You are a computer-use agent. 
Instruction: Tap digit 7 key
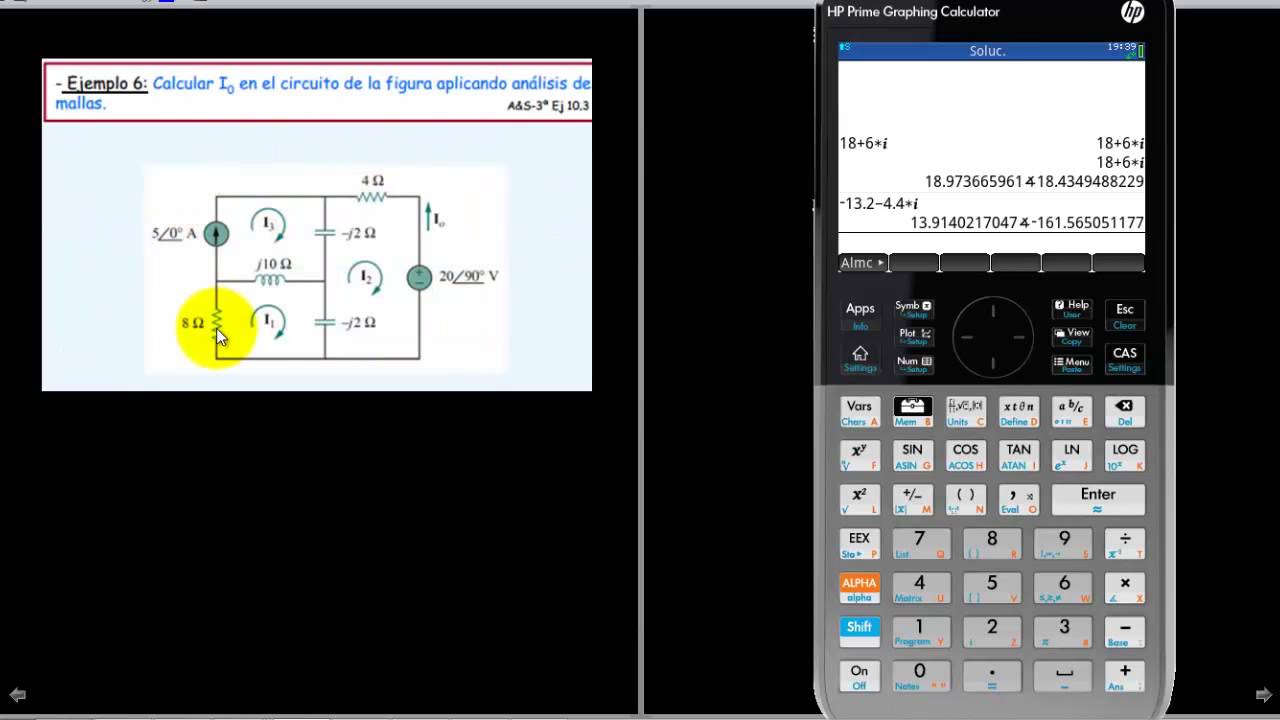click(x=919, y=544)
